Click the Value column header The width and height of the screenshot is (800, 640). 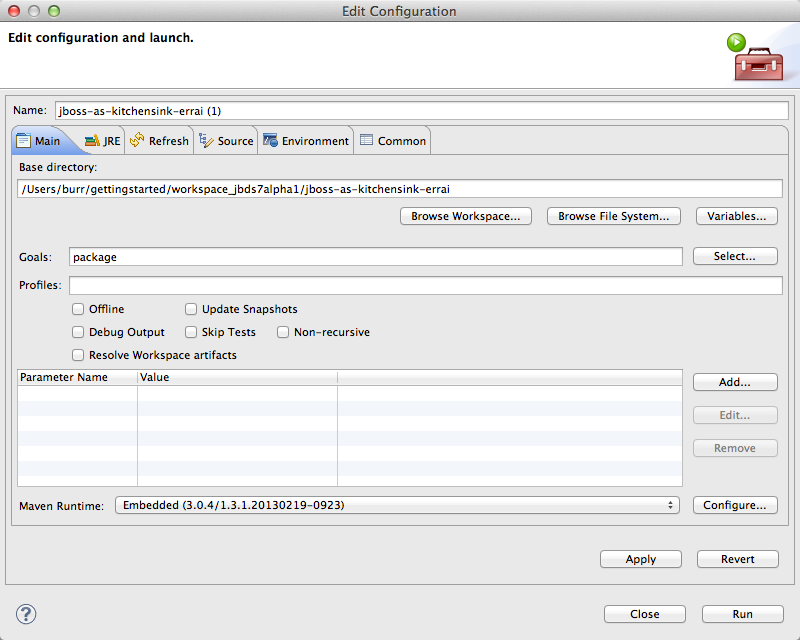click(237, 378)
